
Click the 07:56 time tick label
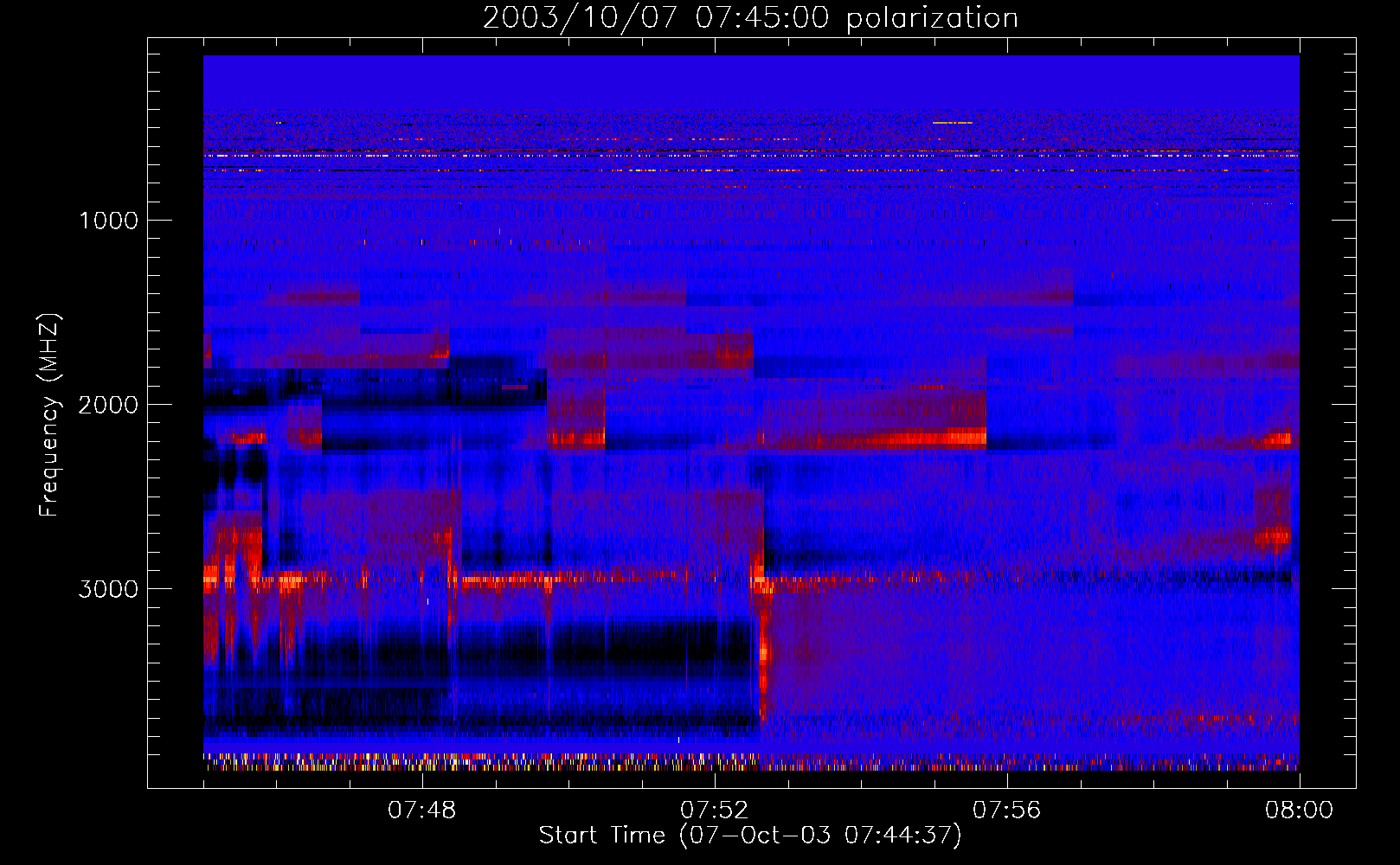coord(1006,811)
